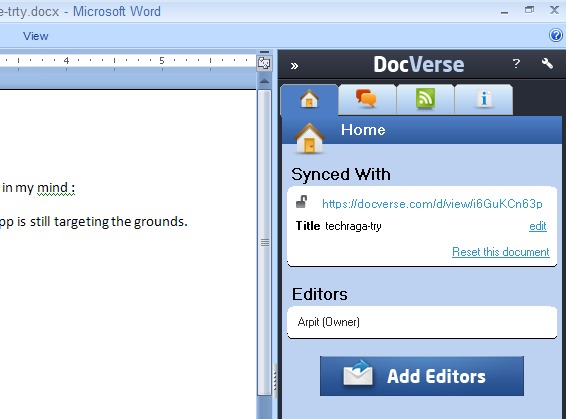
Task: Click the horizontal split bar above ruler toggle
Action: coord(264,53)
